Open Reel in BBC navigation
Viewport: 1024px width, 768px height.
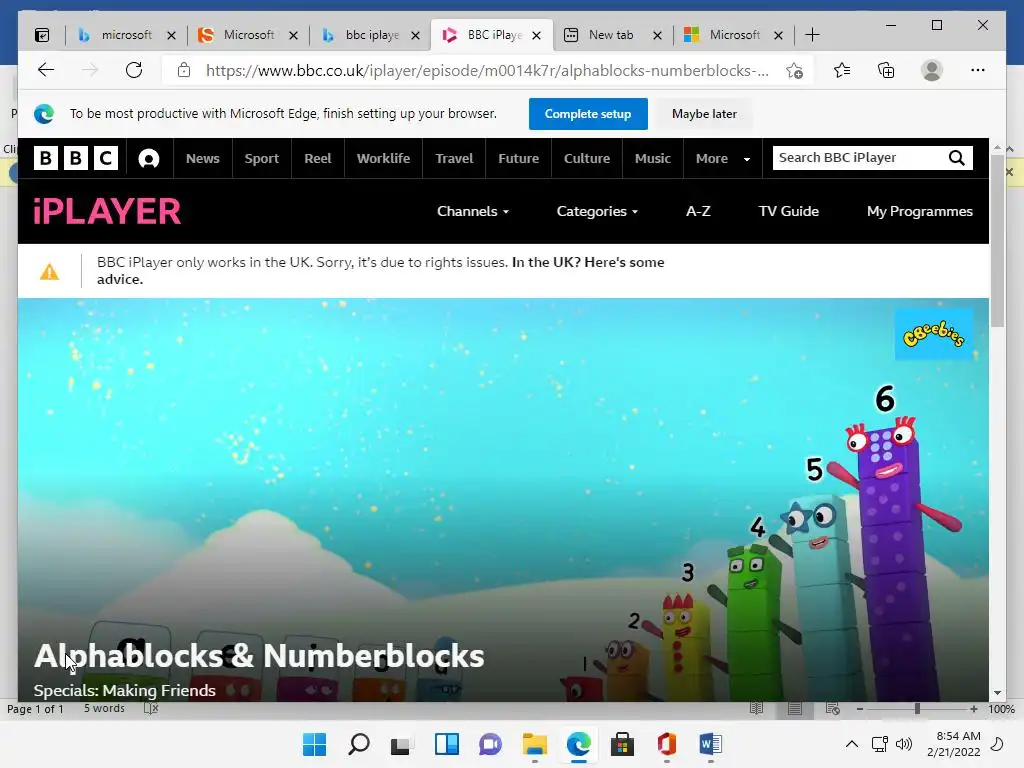click(317, 159)
